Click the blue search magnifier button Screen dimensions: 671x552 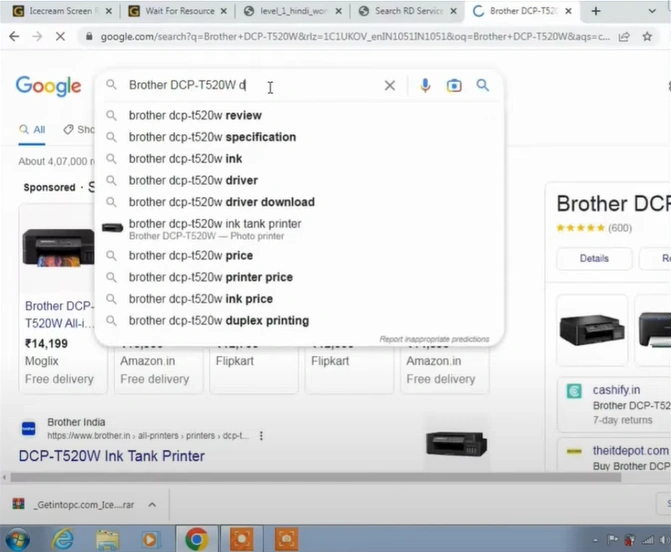coord(483,86)
